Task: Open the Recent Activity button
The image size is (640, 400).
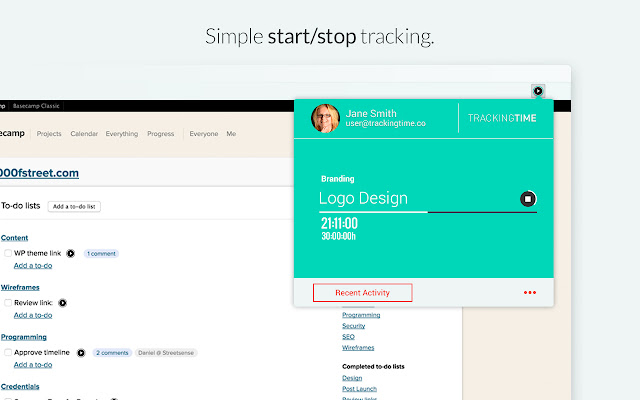Action: point(362,293)
